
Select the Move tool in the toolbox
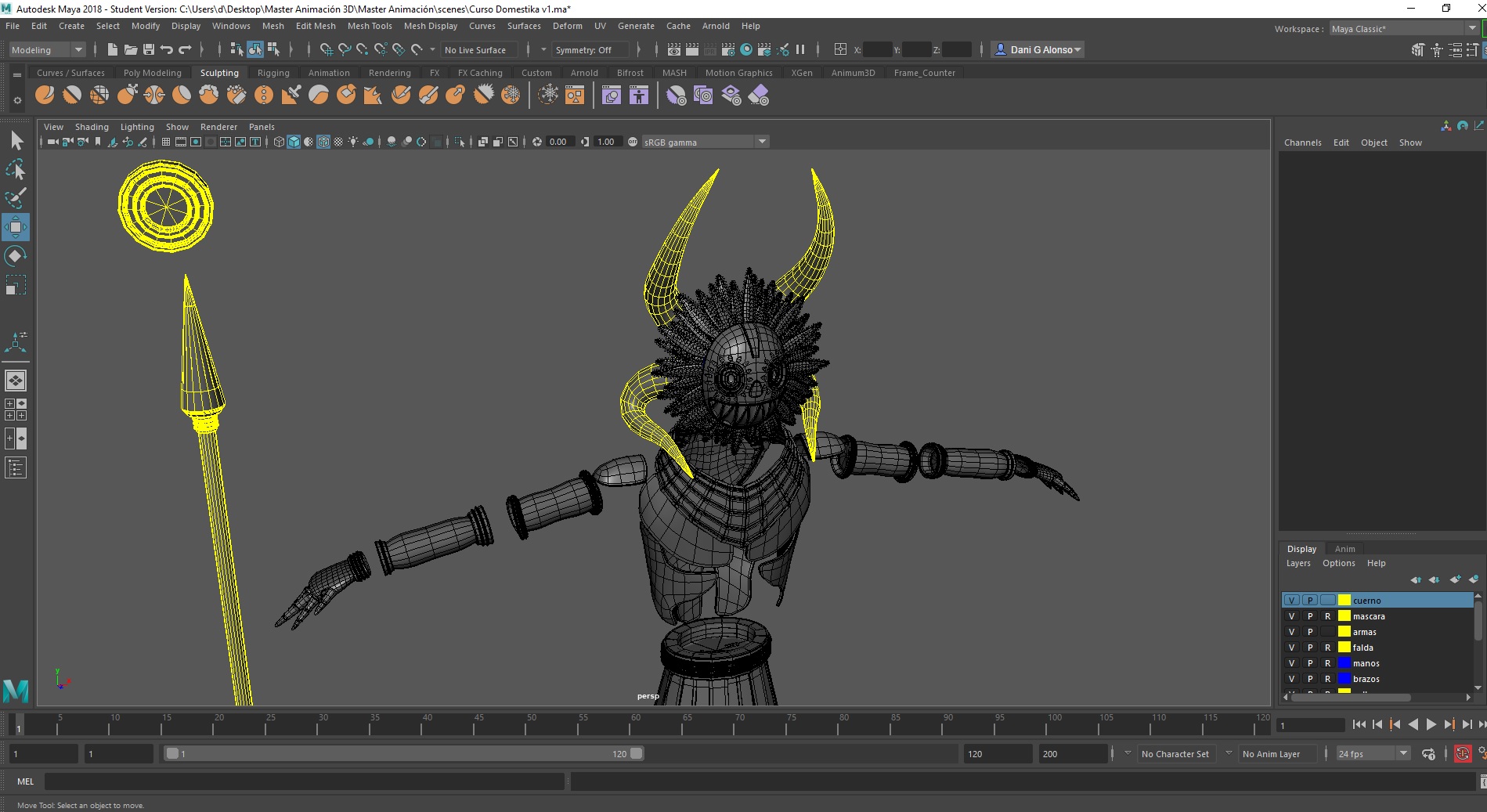point(16,227)
